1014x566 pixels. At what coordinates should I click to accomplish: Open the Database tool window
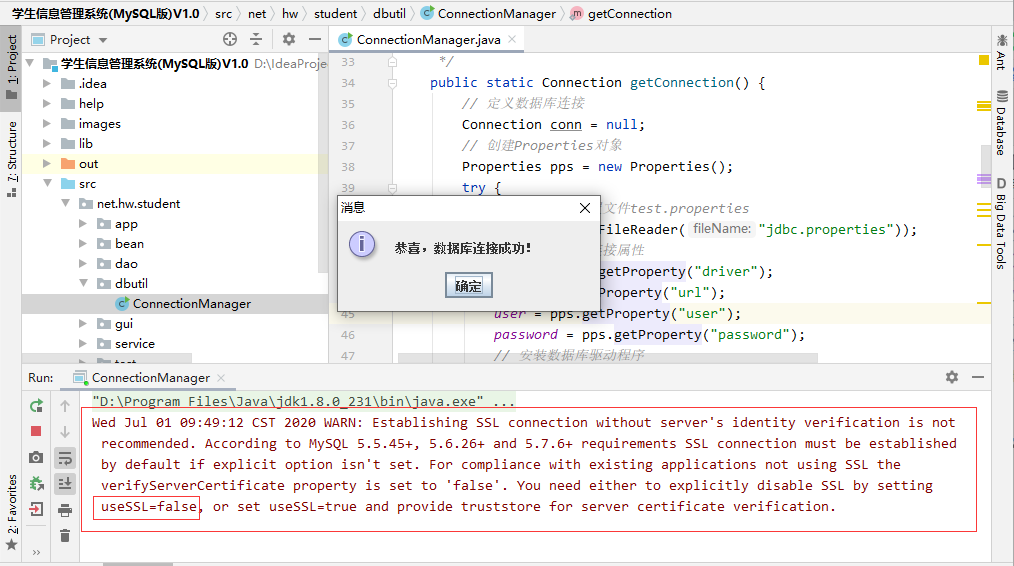pos(1002,123)
